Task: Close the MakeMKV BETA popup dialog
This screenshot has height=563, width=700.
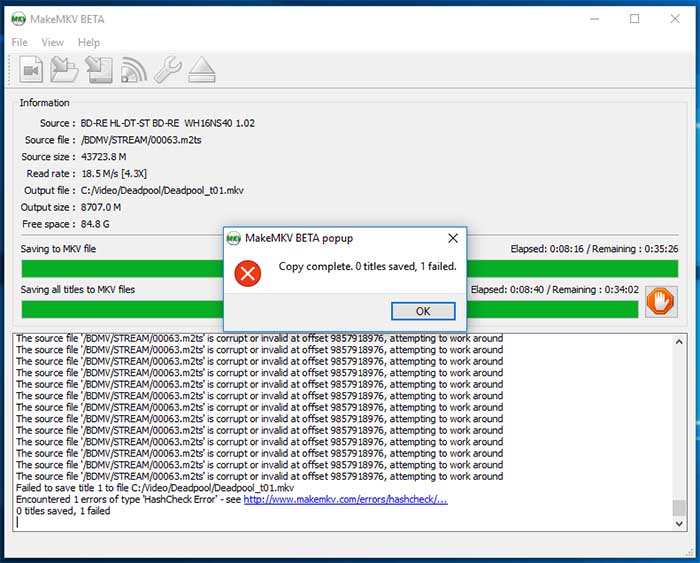Action: pyautogui.click(x=453, y=238)
